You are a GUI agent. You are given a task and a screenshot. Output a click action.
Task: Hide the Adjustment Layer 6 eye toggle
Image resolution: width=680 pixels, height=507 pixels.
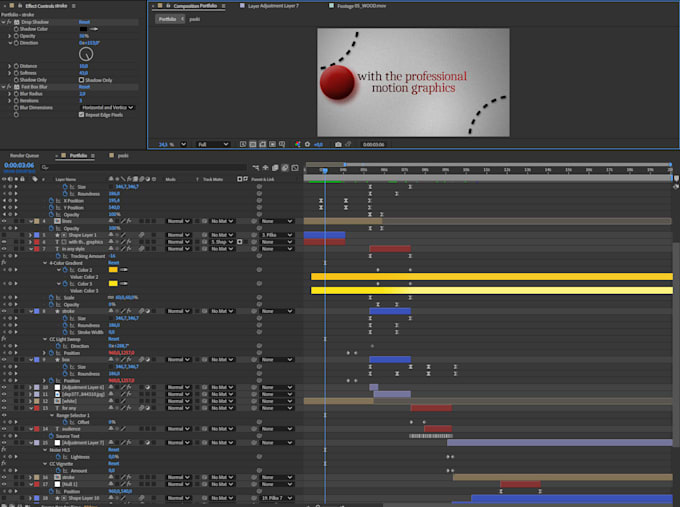click(4, 387)
